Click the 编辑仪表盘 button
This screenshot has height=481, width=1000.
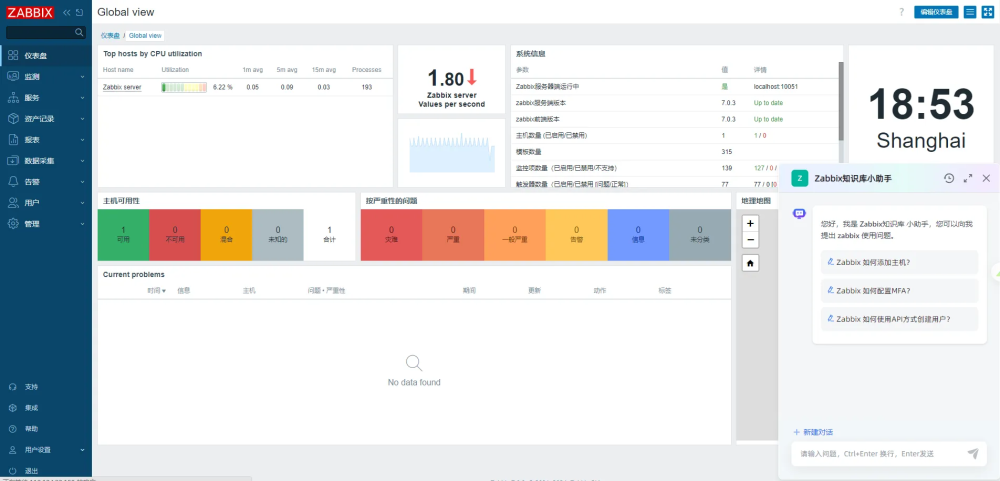pyautogui.click(x=936, y=12)
